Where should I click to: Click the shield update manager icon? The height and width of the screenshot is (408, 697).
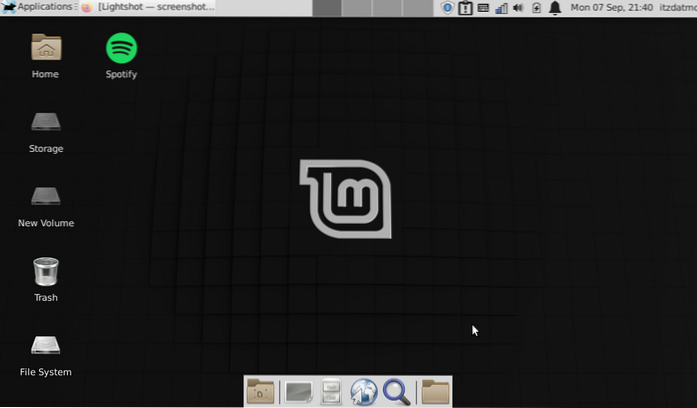pos(448,8)
